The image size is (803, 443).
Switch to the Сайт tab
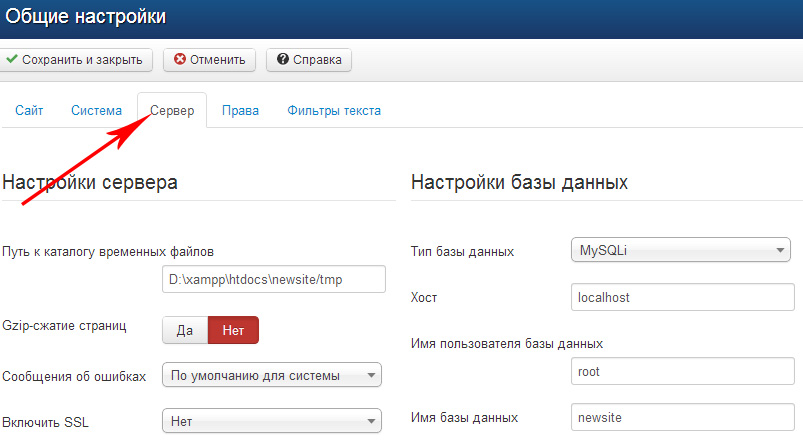click(29, 111)
